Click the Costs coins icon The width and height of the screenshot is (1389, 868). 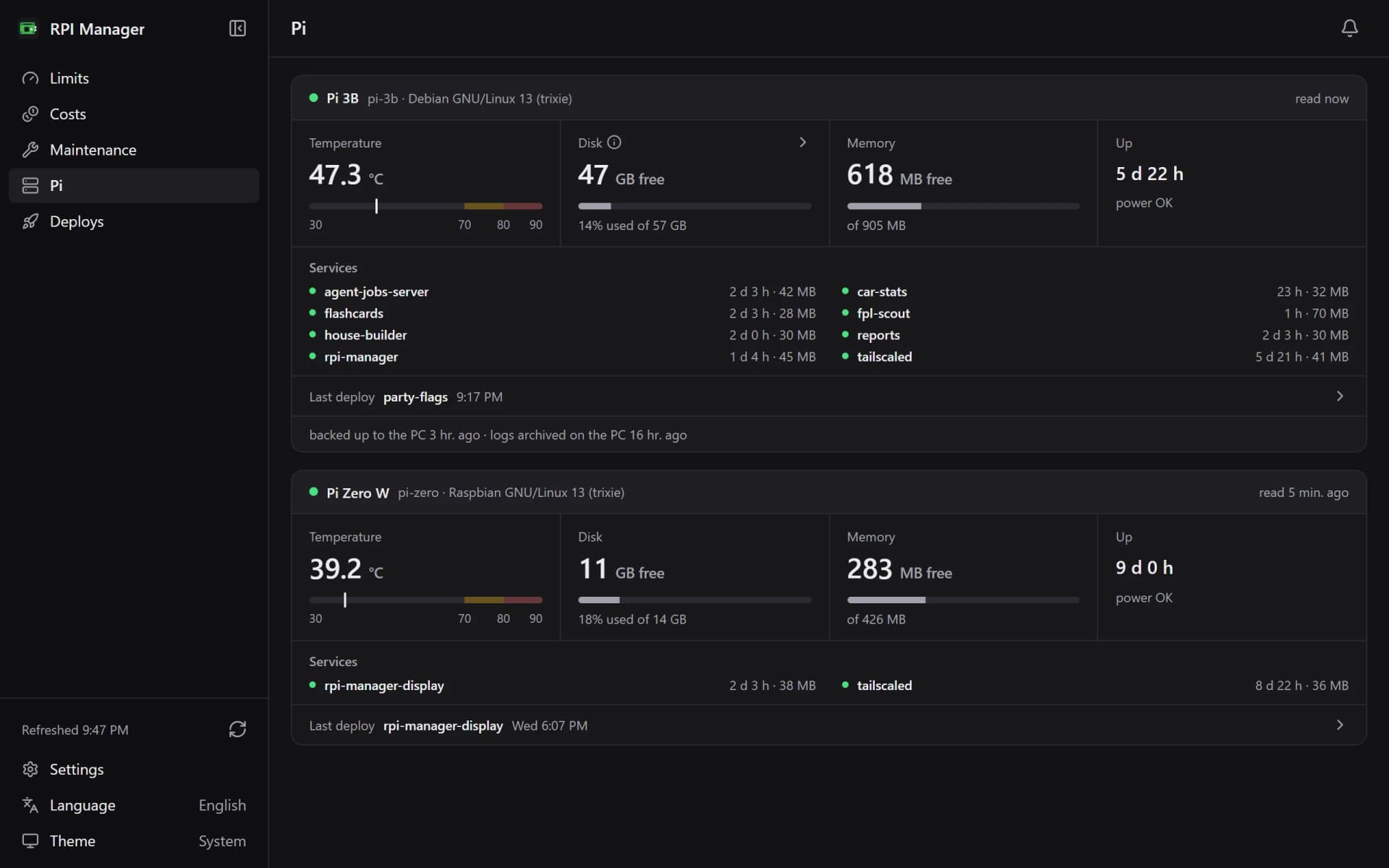pyautogui.click(x=30, y=114)
